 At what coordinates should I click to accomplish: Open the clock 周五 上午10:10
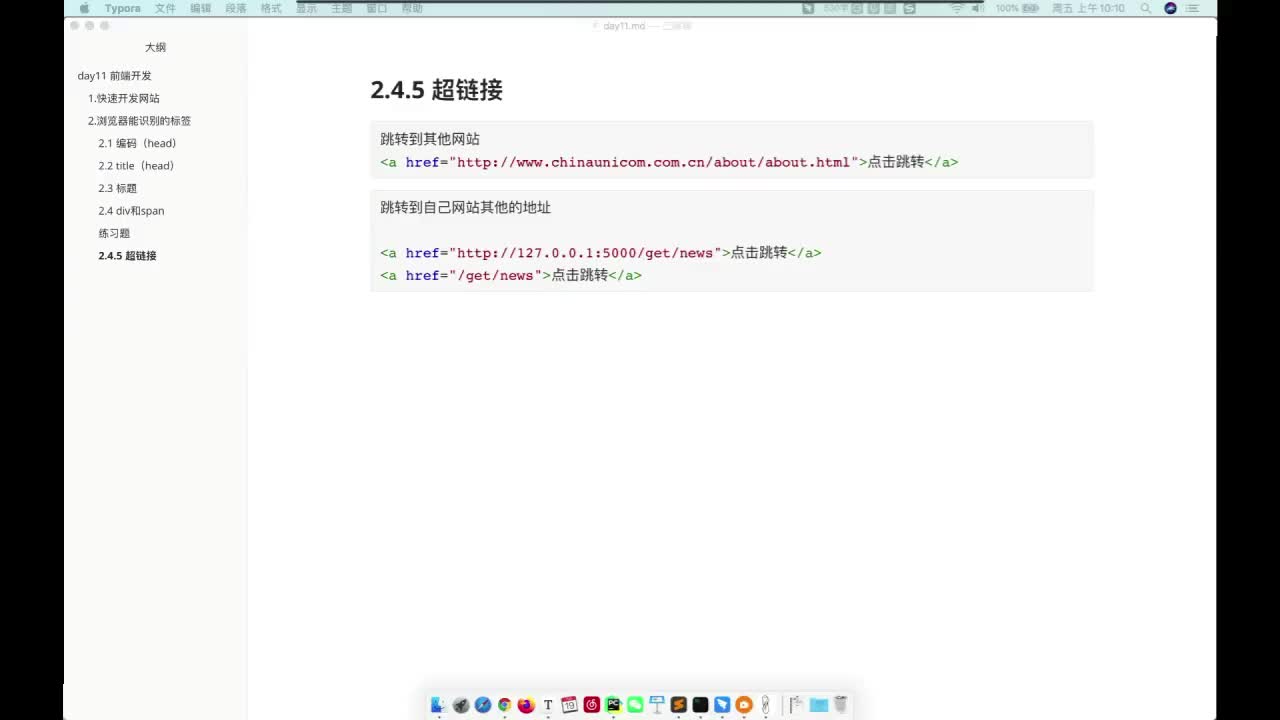point(1088,8)
